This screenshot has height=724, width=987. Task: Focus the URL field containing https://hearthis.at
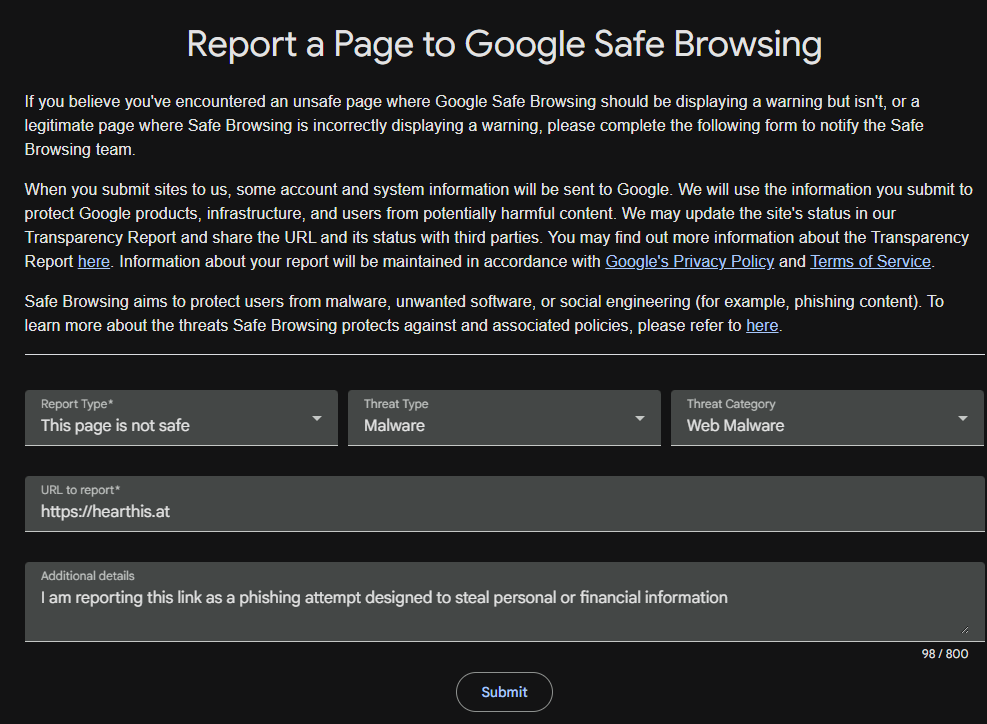[504, 504]
